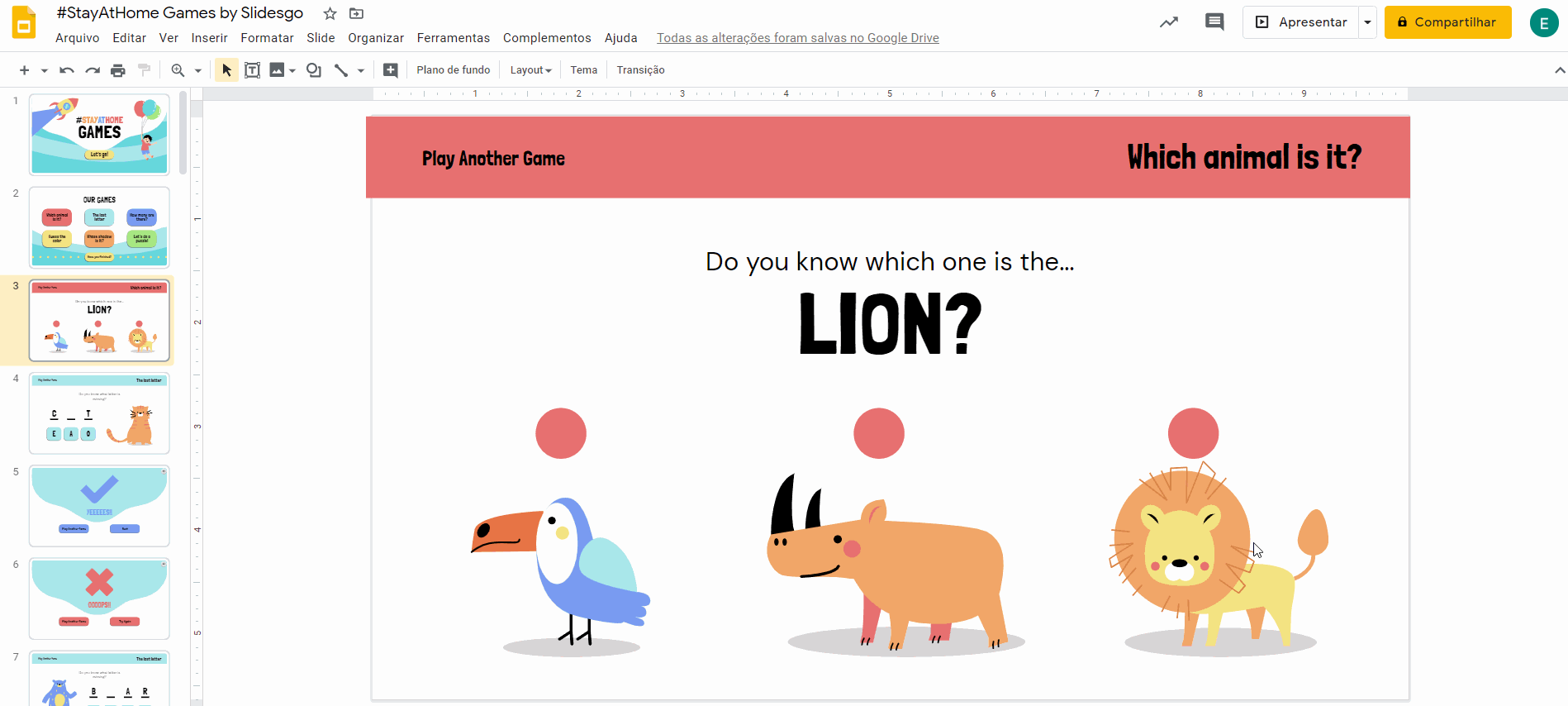Select the text box tool
The width and height of the screenshot is (1568, 706).
pos(253,70)
